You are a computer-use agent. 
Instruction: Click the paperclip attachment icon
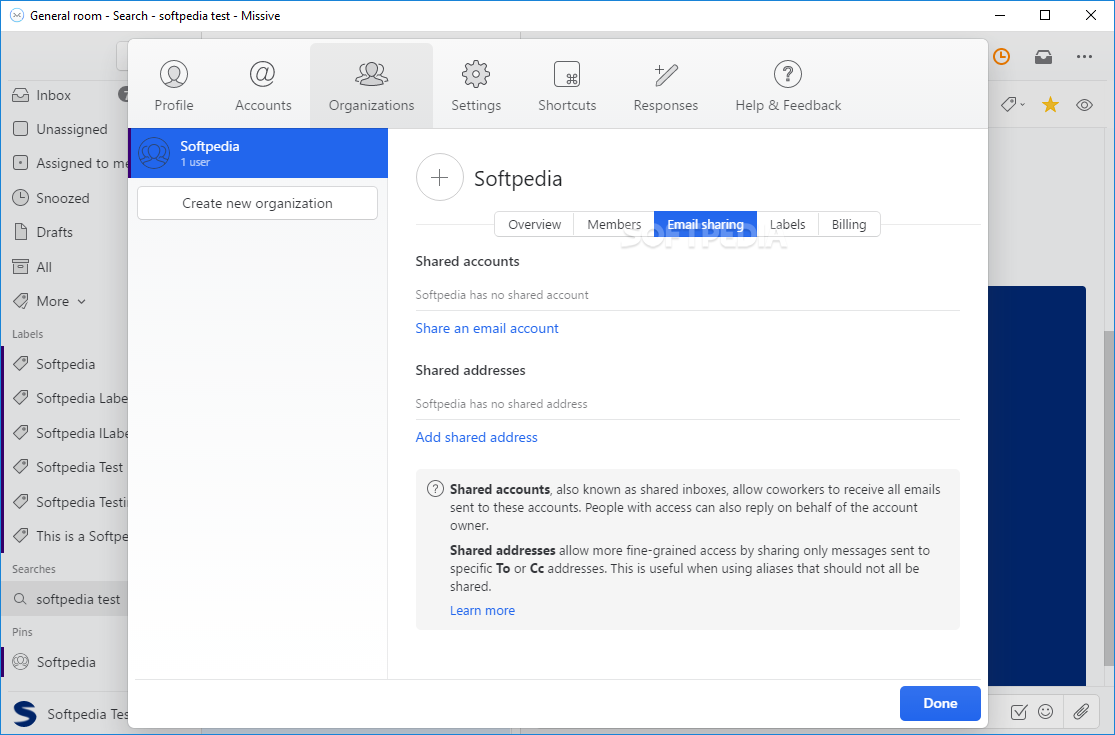1081,711
